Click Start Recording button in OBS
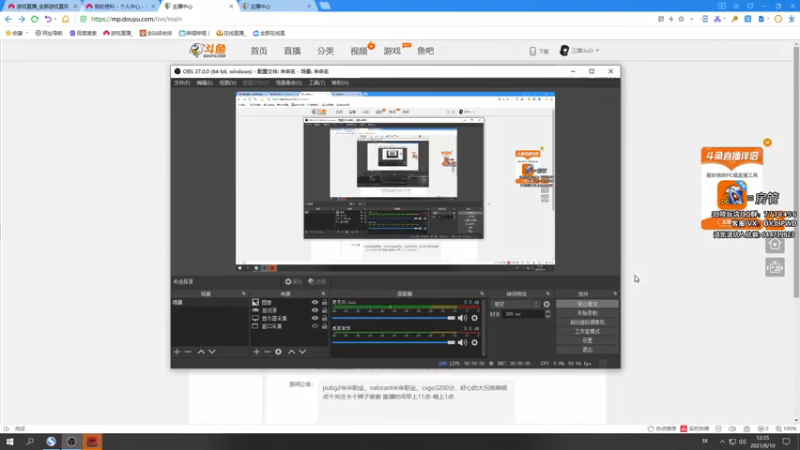Screen dimensions: 800x450 click(587, 313)
